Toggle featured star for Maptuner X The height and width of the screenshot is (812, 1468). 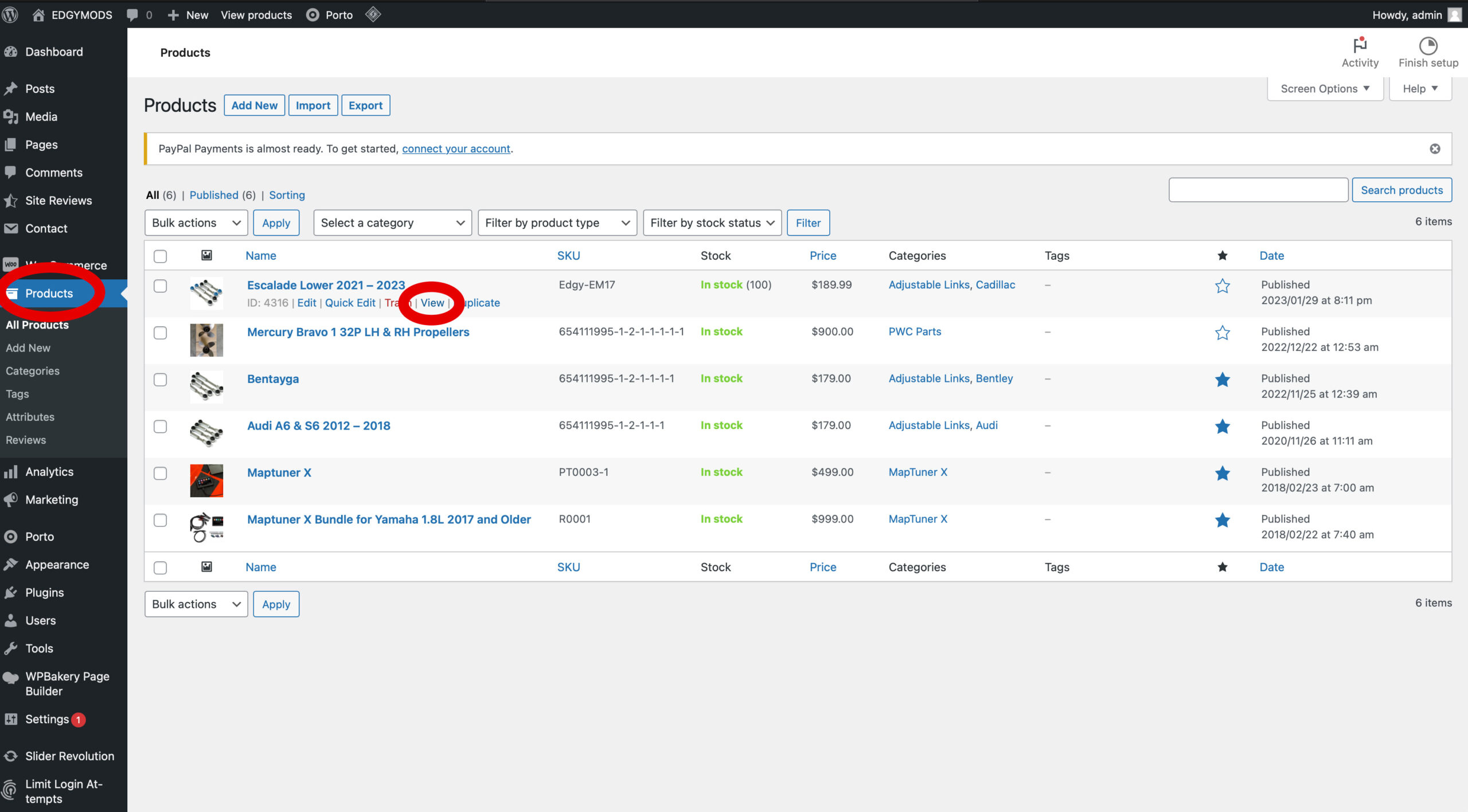click(x=1222, y=473)
